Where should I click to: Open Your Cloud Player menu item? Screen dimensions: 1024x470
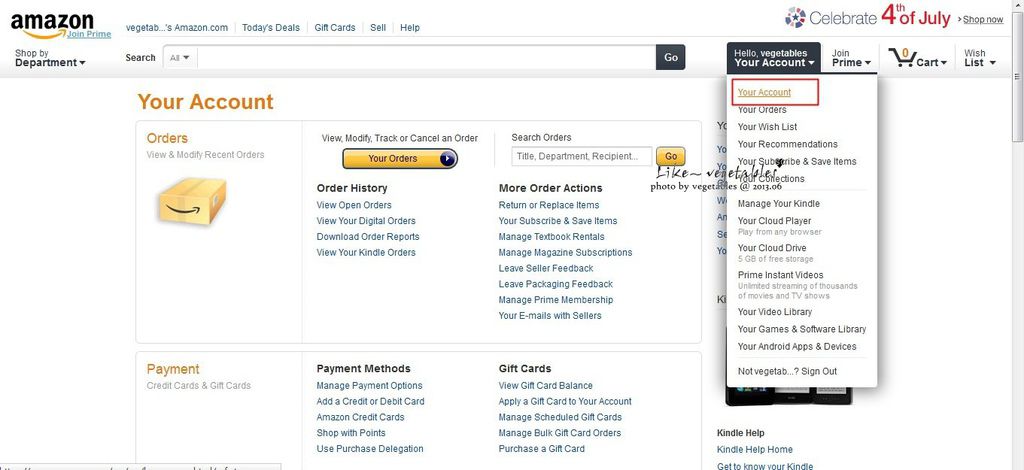[x=775, y=221]
